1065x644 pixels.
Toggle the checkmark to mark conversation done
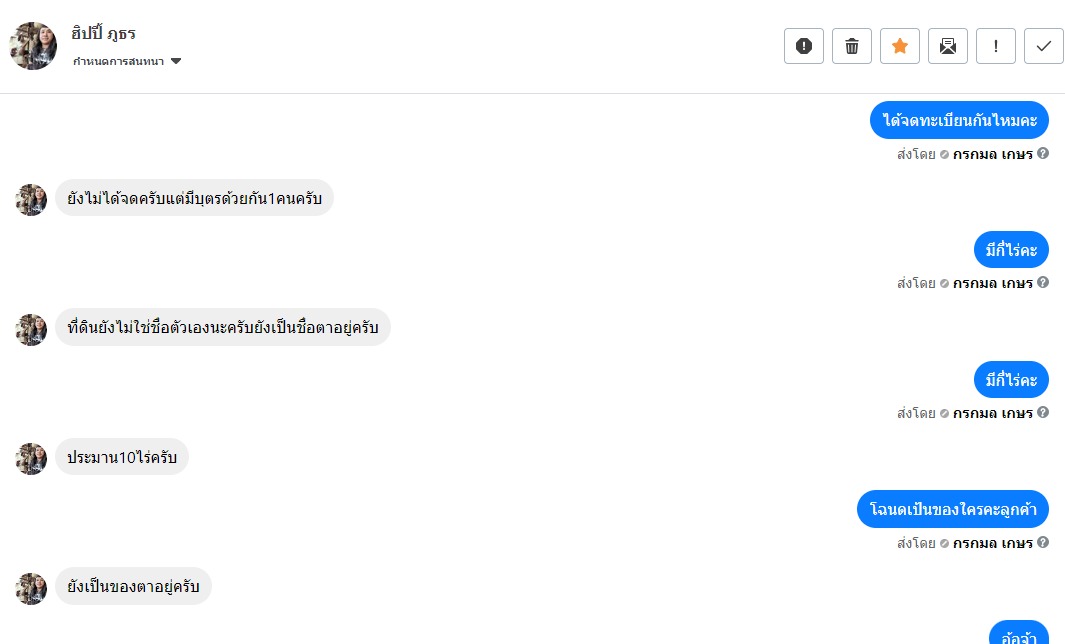point(1044,46)
